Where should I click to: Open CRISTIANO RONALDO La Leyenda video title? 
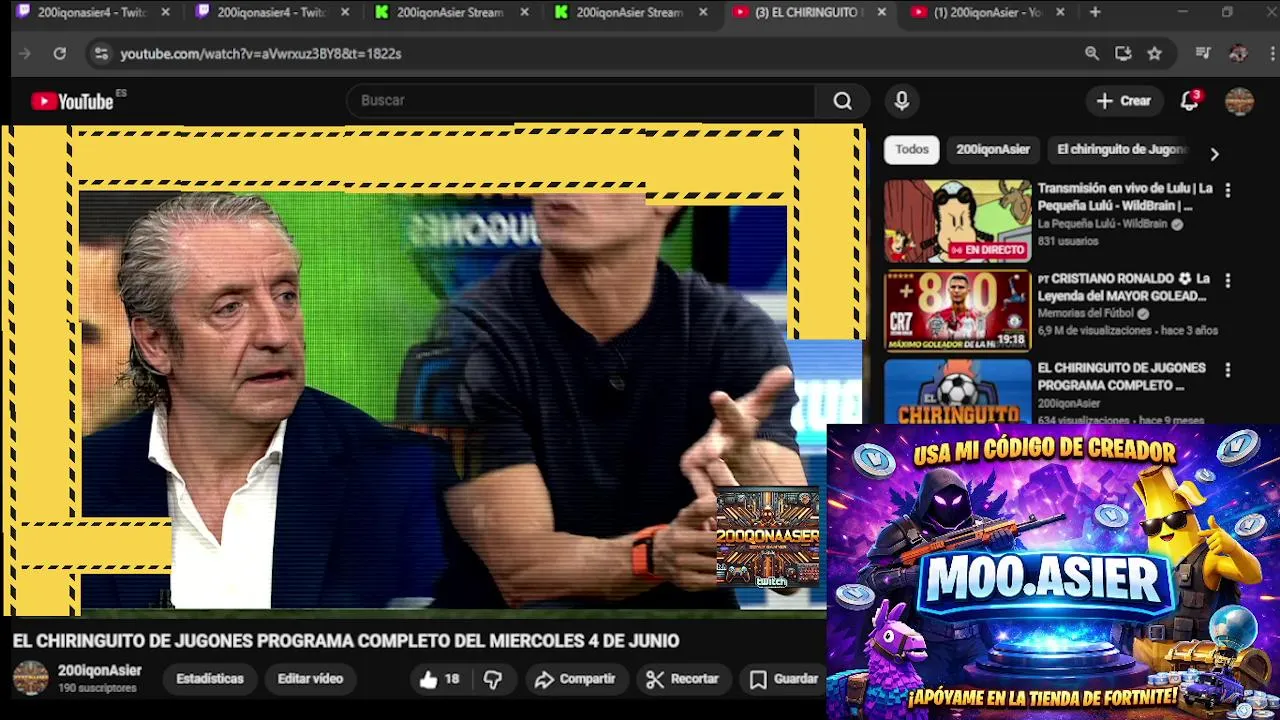click(1122, 287)
